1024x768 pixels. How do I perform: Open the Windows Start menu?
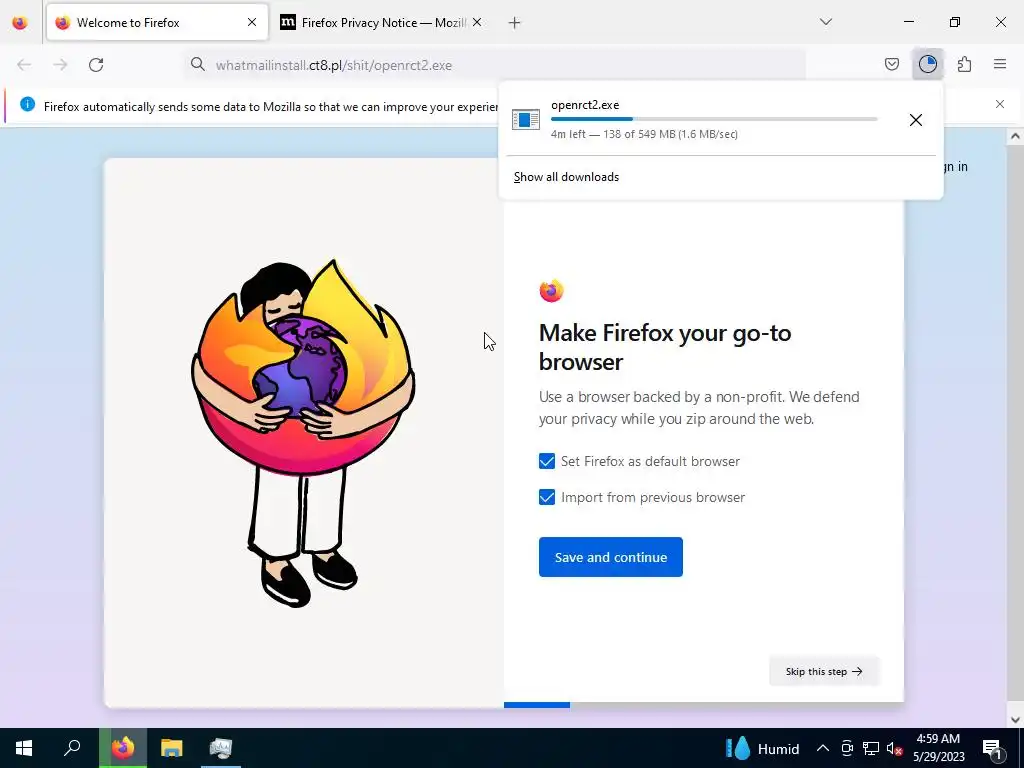[24, 748]
